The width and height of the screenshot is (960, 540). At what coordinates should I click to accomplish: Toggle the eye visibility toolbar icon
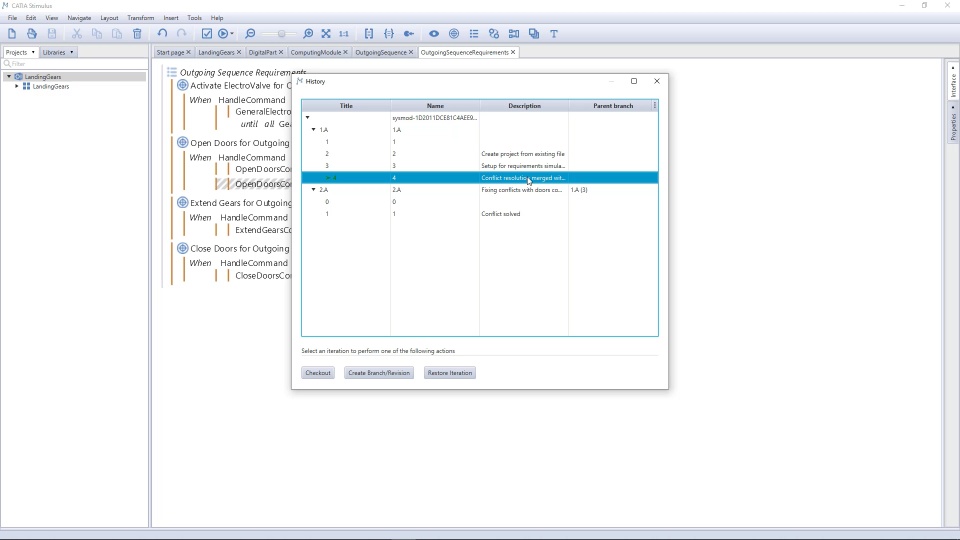coord(434,34)
